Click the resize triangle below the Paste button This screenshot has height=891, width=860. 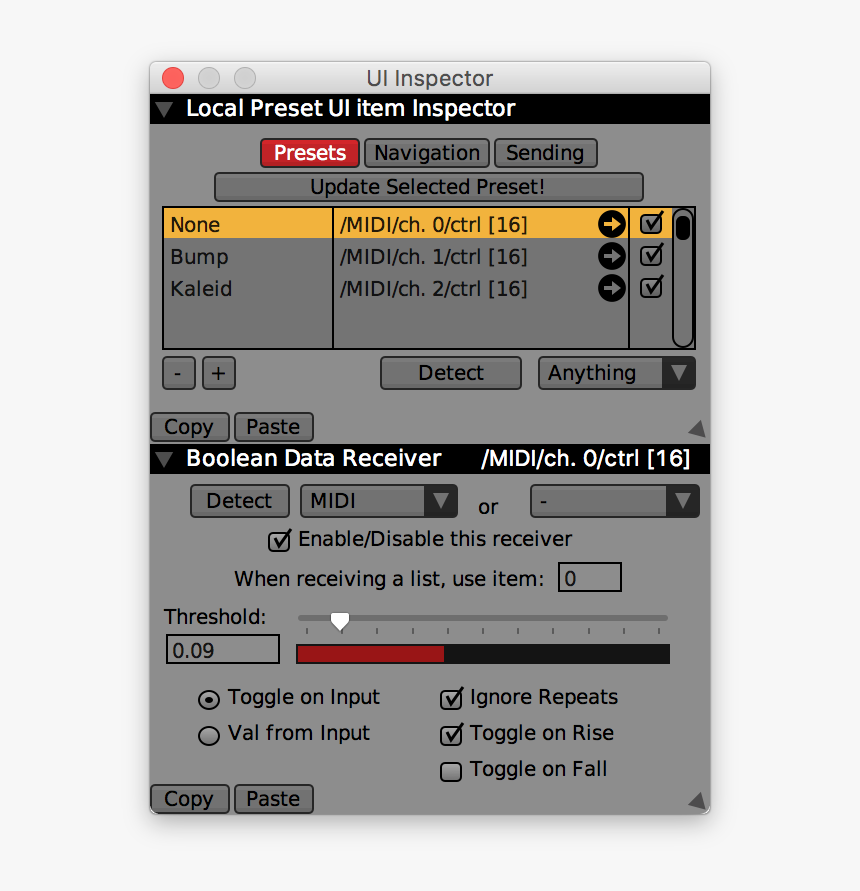(699, 428)
